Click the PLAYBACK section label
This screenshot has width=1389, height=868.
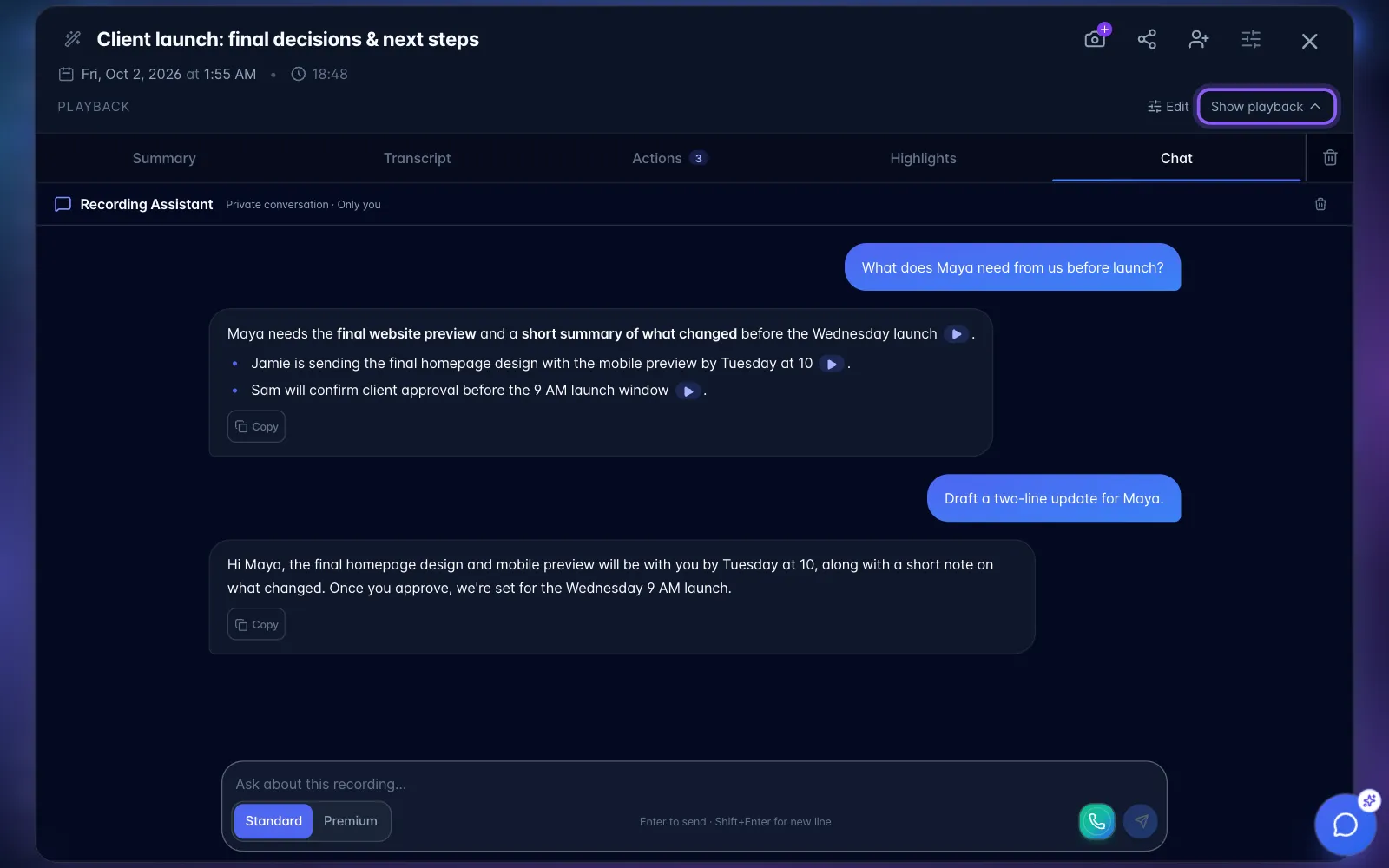click(94, 107)
